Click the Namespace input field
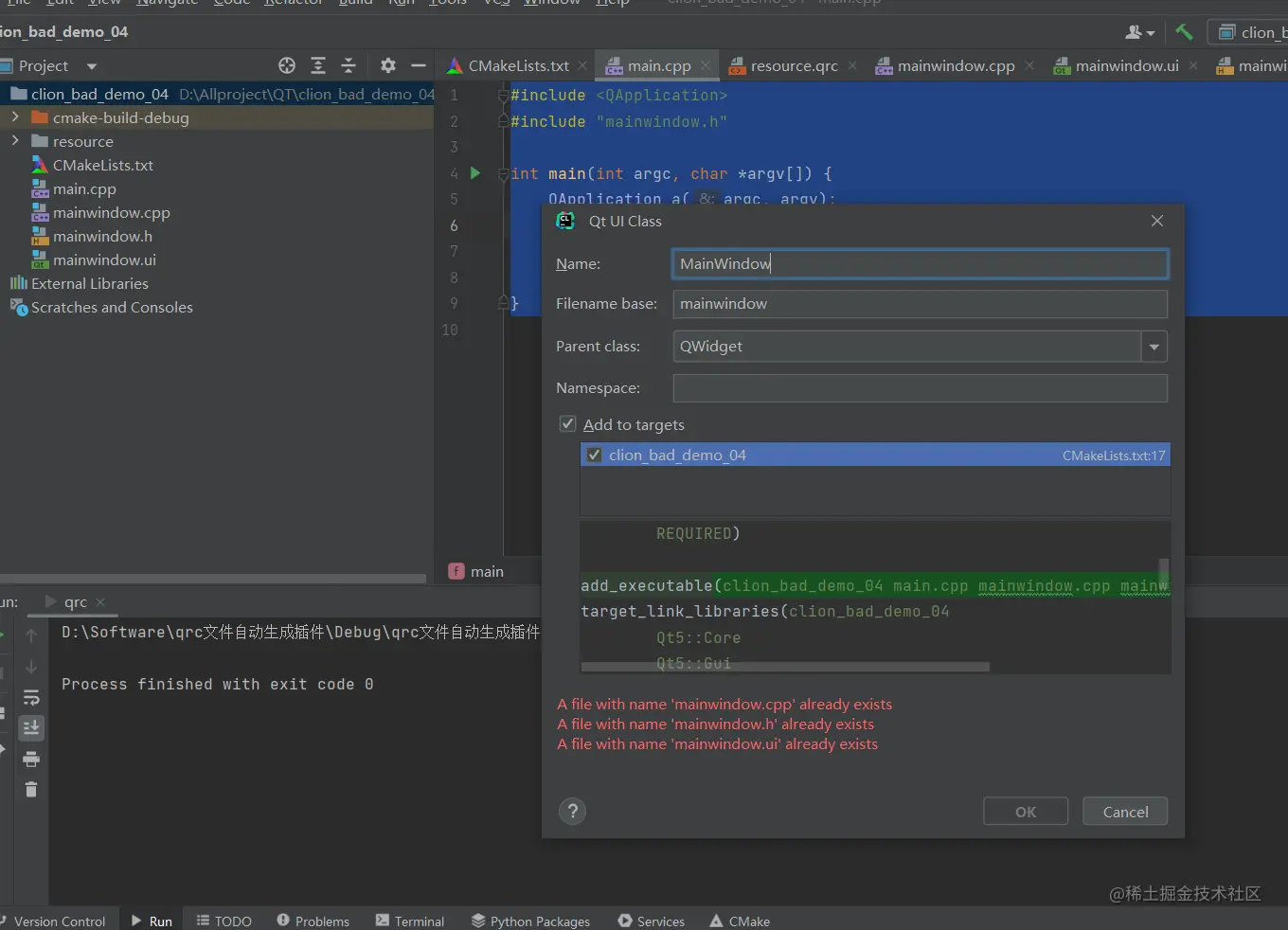This screenshot has width=1288, height=930. coord(920,388)
